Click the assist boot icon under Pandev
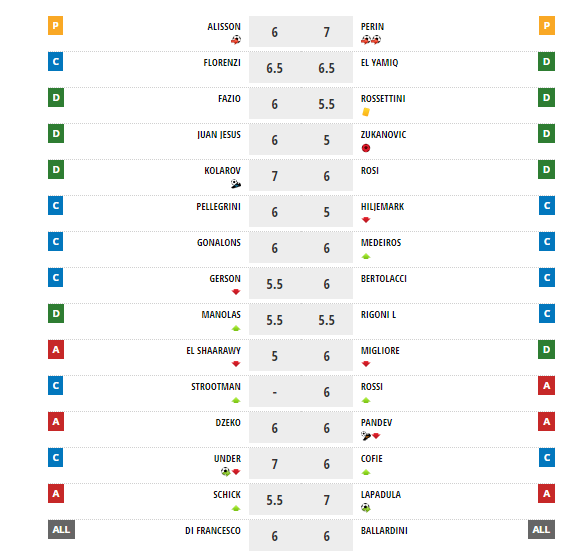572x553 pixels. tap(366, 435)
